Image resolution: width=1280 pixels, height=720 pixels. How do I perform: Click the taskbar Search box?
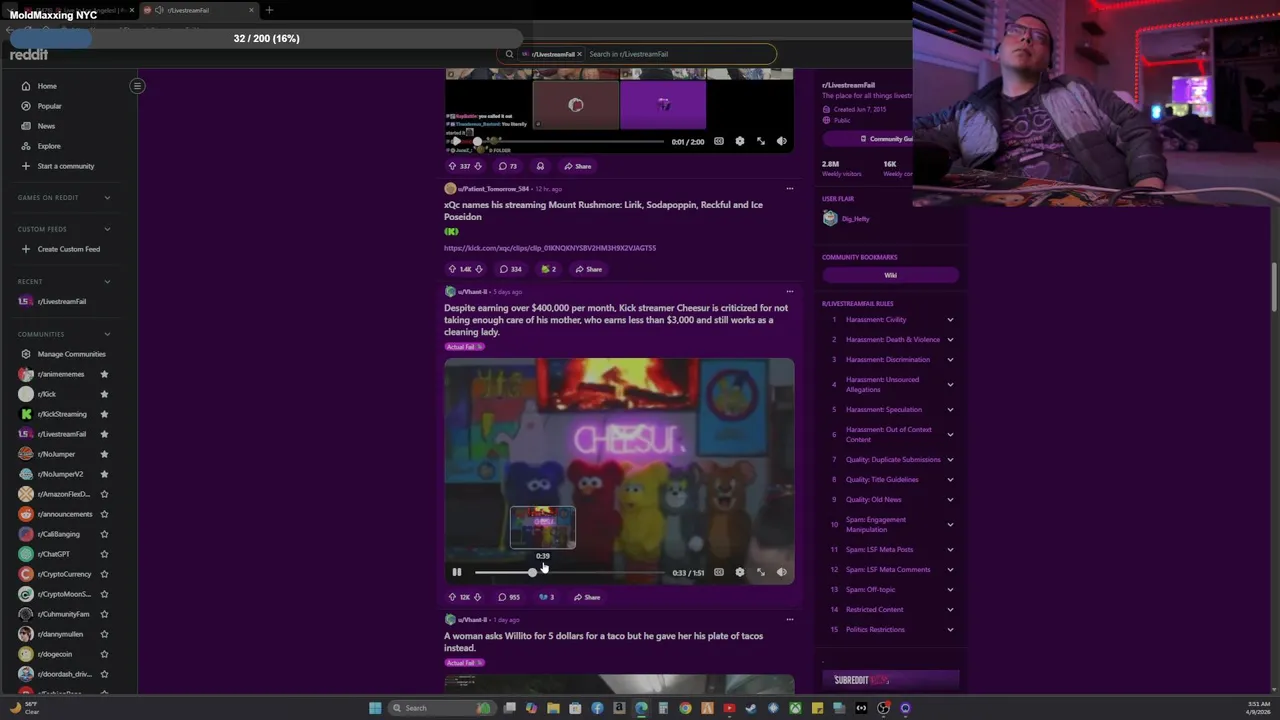[x=440, y=708]
